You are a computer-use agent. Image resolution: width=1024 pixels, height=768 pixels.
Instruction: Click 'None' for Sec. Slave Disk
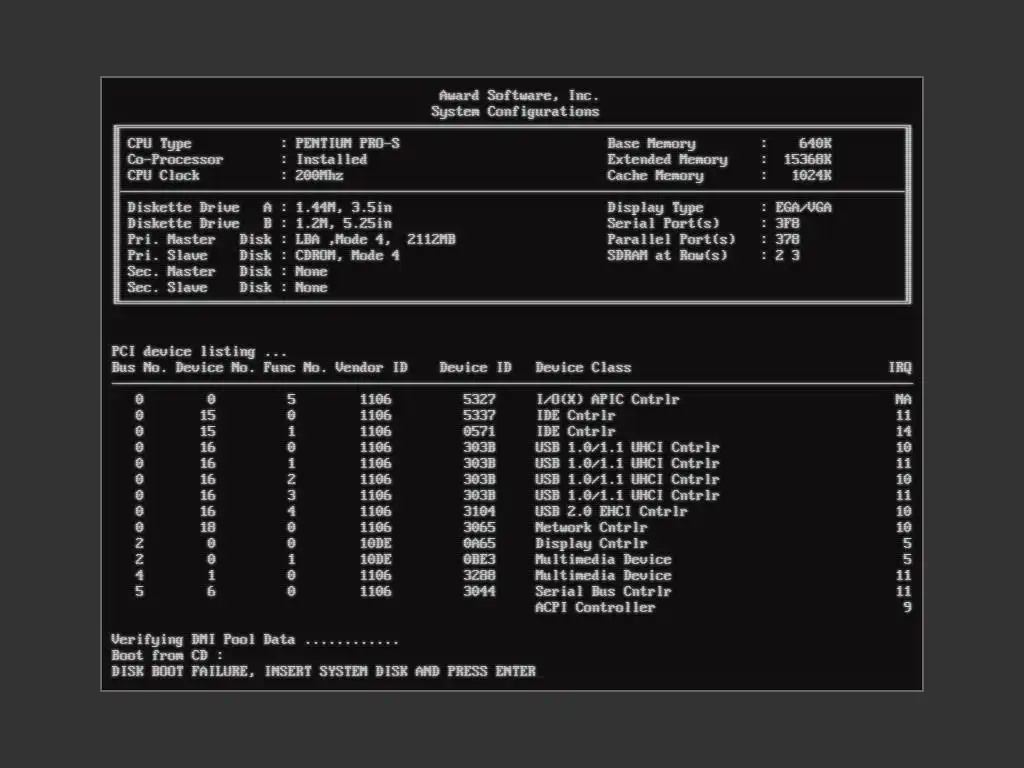[312, 287]
